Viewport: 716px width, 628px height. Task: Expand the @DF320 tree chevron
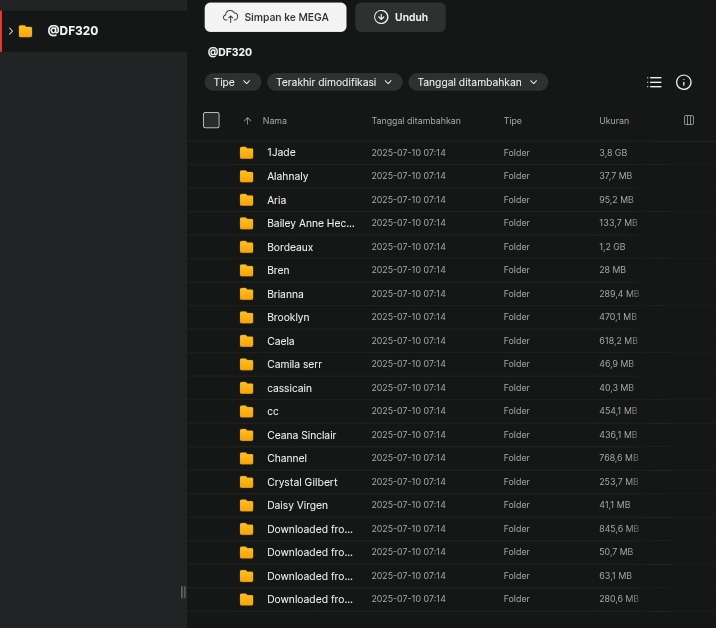tap(11, 31)
